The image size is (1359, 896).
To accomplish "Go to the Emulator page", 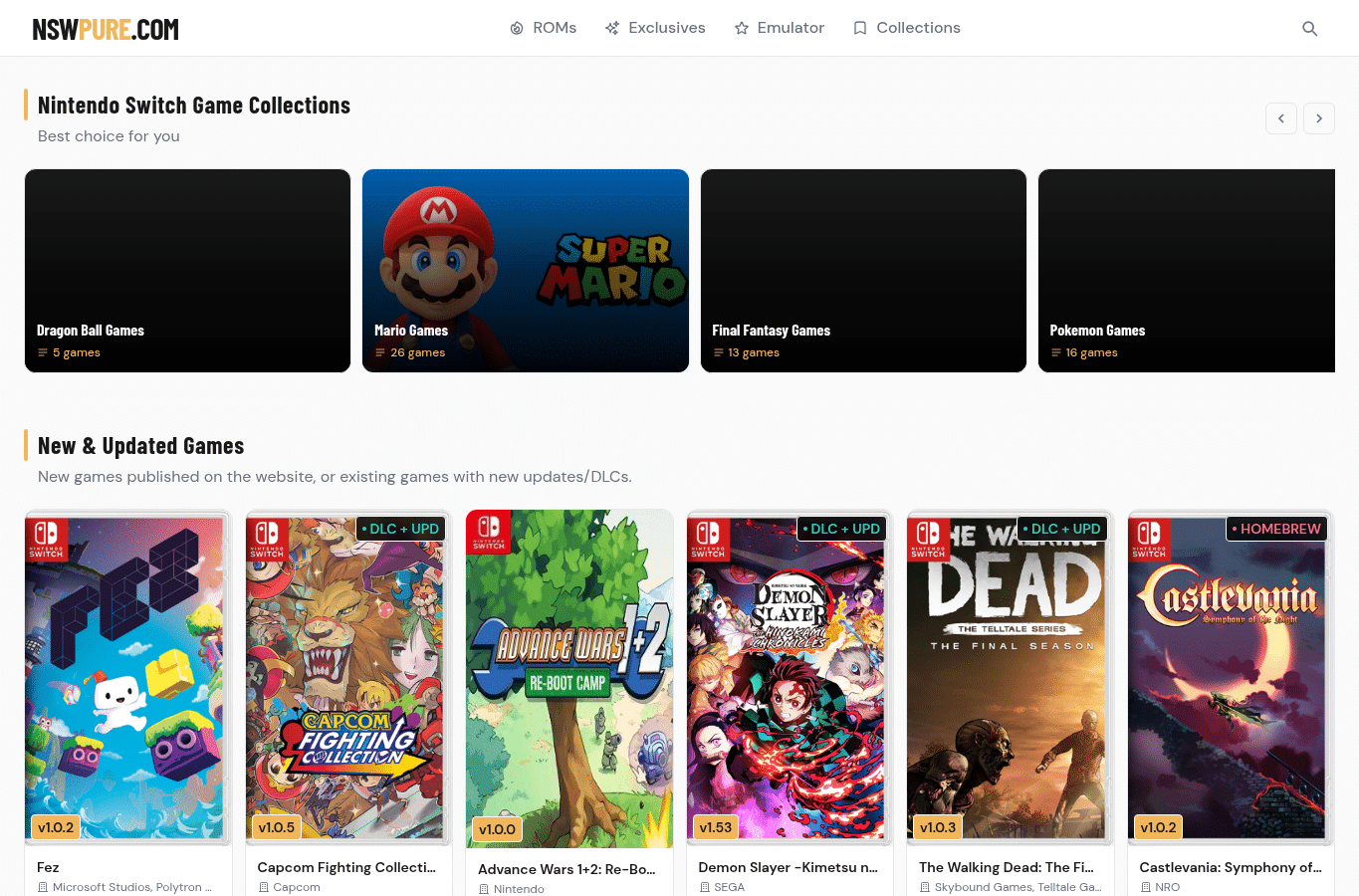I will click(780, 28).
